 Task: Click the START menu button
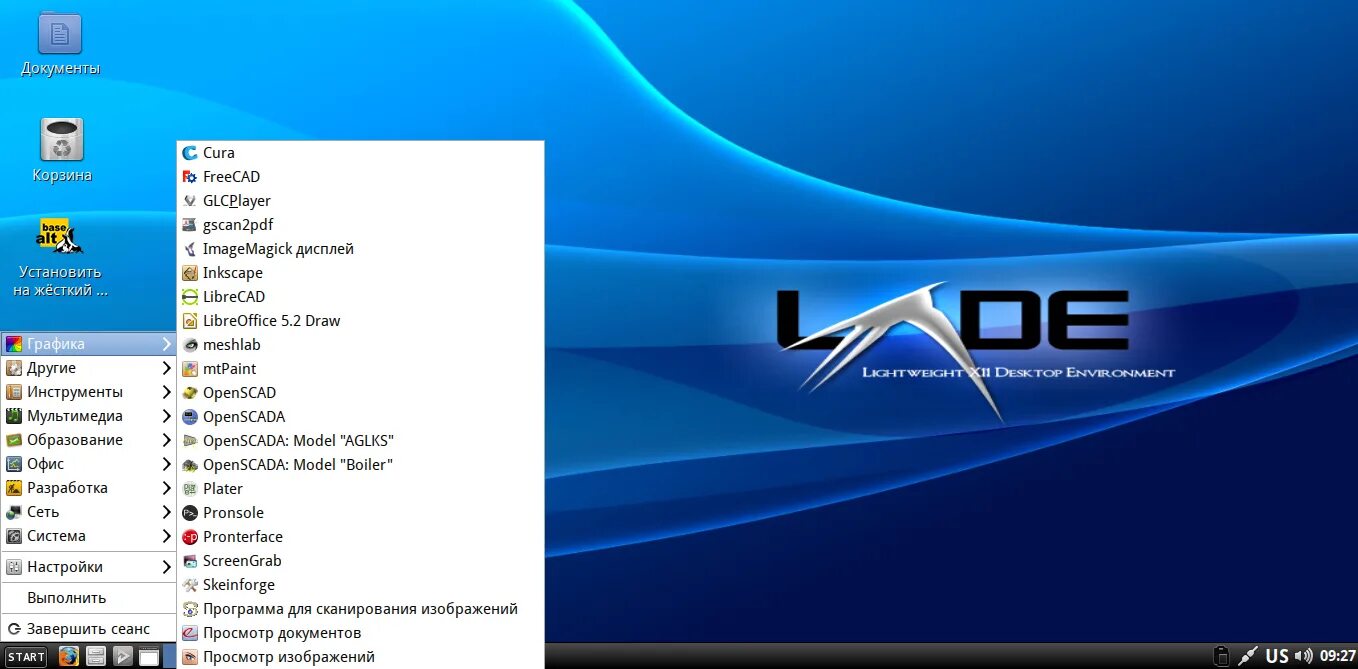coord(26,657)
